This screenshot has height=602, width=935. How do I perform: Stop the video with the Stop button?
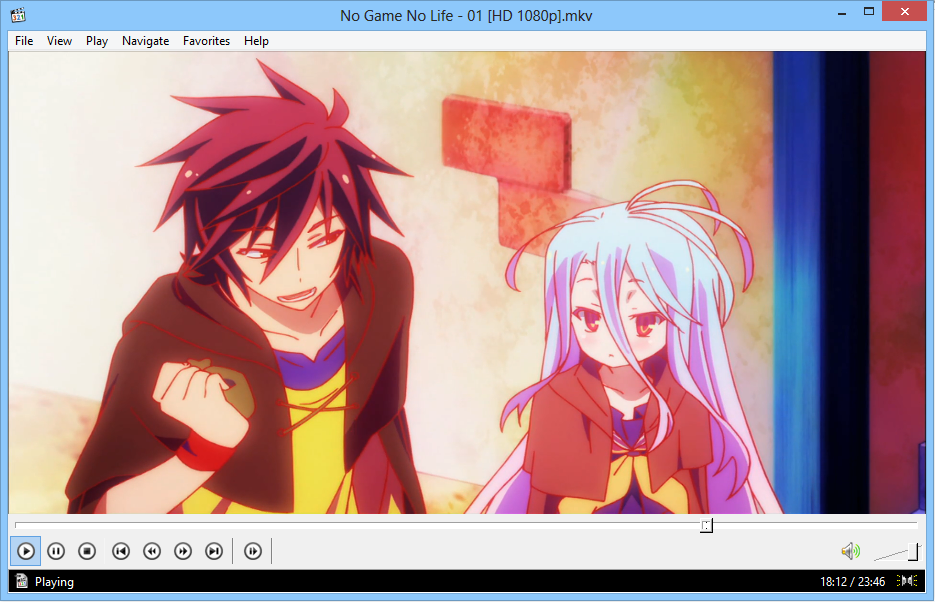(x=87, y=551)
